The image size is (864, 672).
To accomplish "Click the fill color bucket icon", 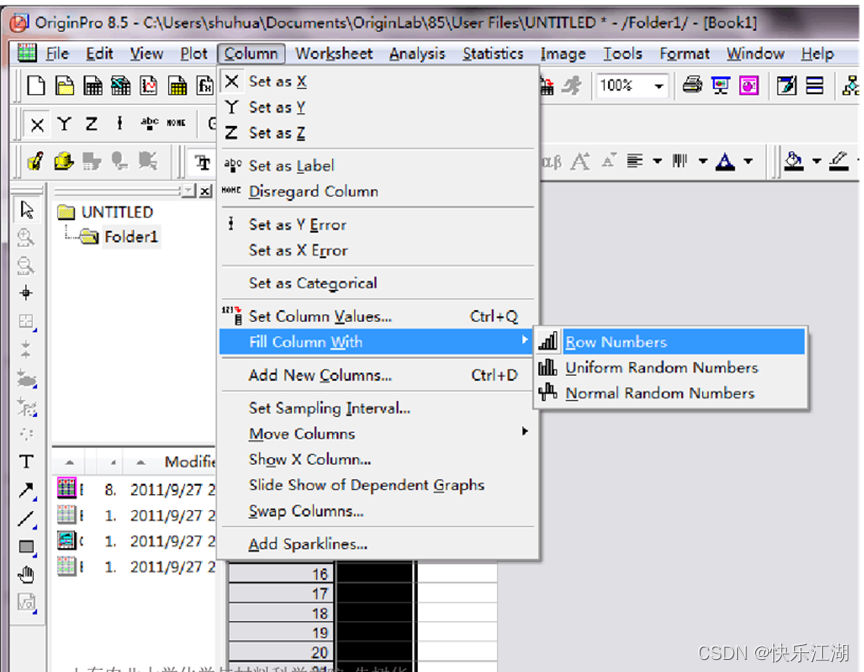I will click(x=793, y=161).
